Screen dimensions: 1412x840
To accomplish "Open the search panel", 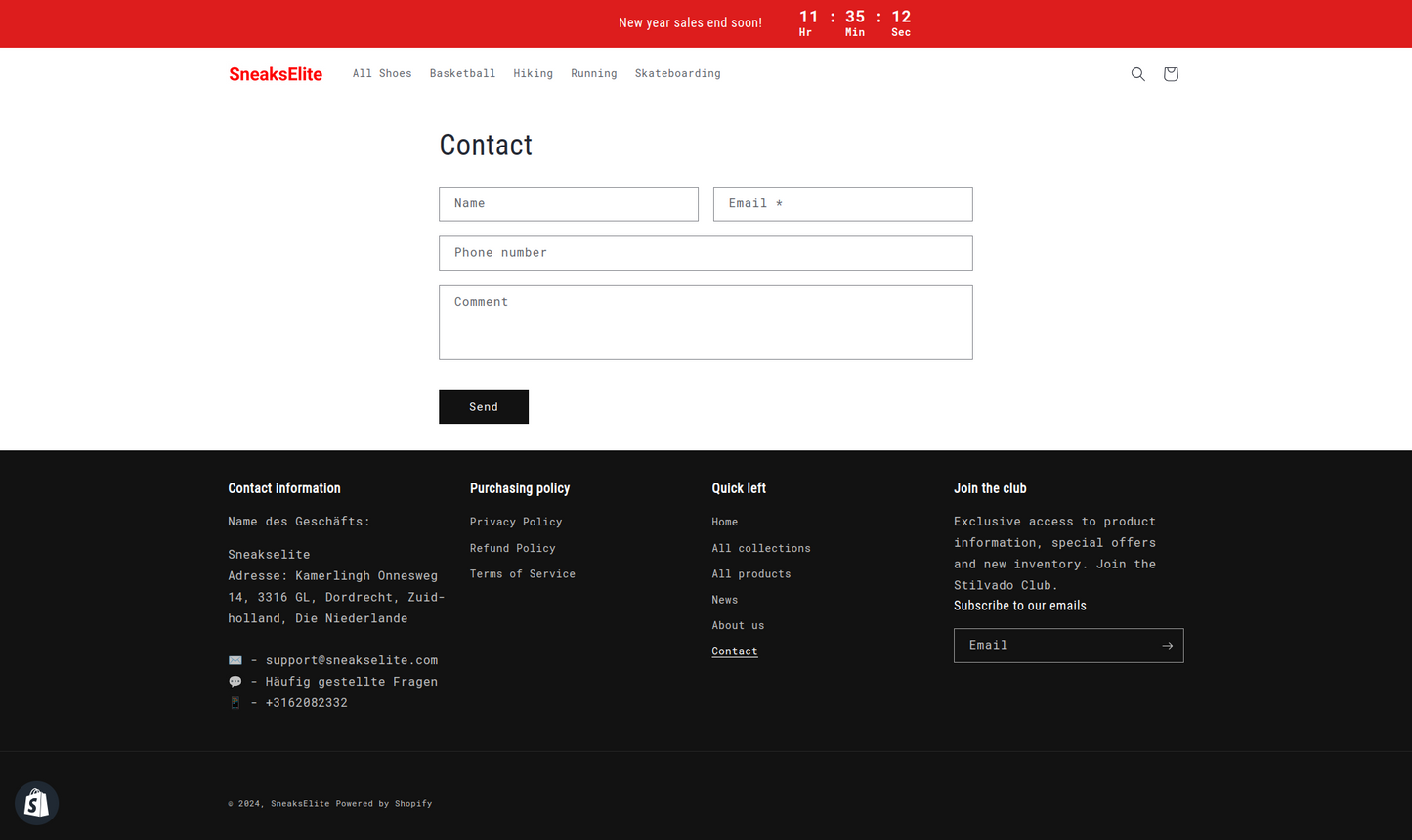I will tap(1137, 74).
